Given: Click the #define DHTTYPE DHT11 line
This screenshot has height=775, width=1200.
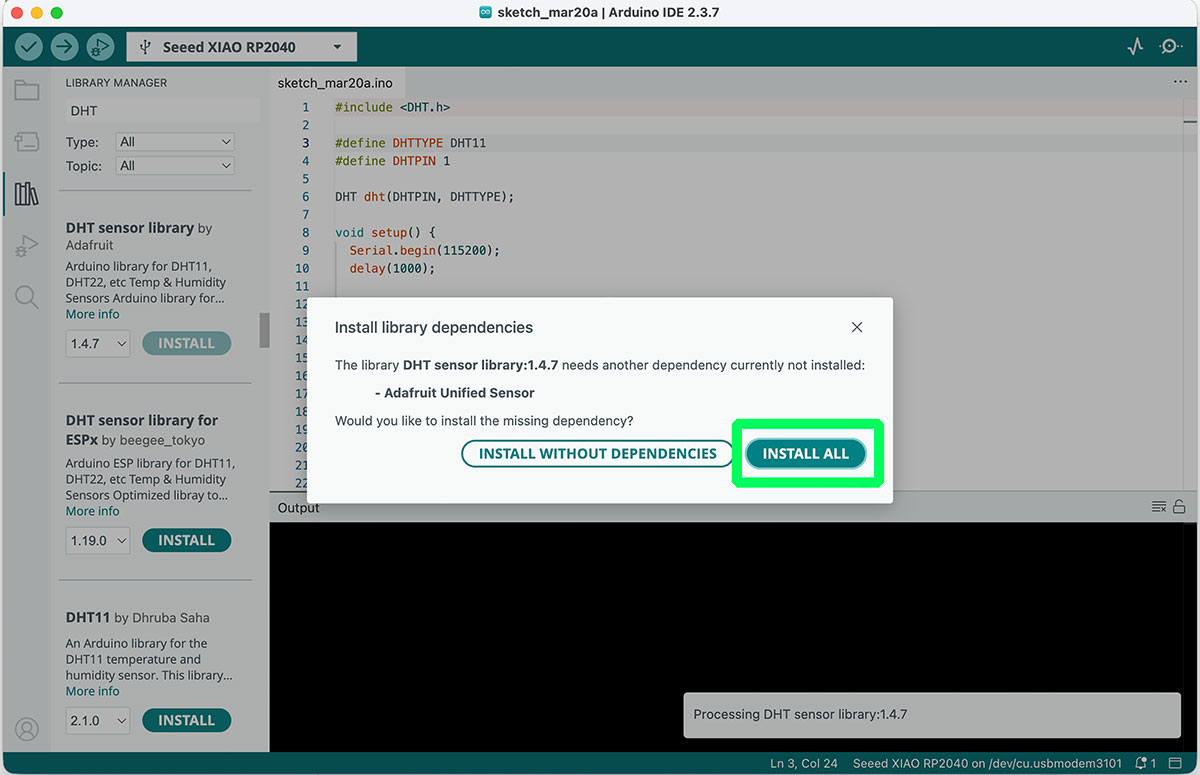Looking at the screenshot, I should (x=411, y=143).
